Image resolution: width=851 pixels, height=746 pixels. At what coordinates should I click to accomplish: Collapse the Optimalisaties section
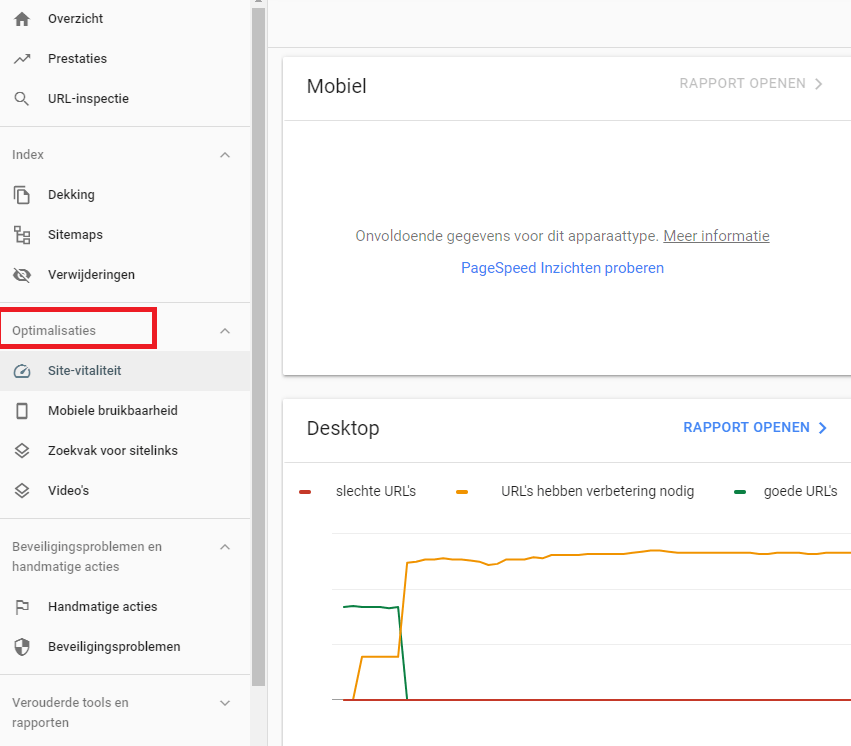[x=225, y=328]
